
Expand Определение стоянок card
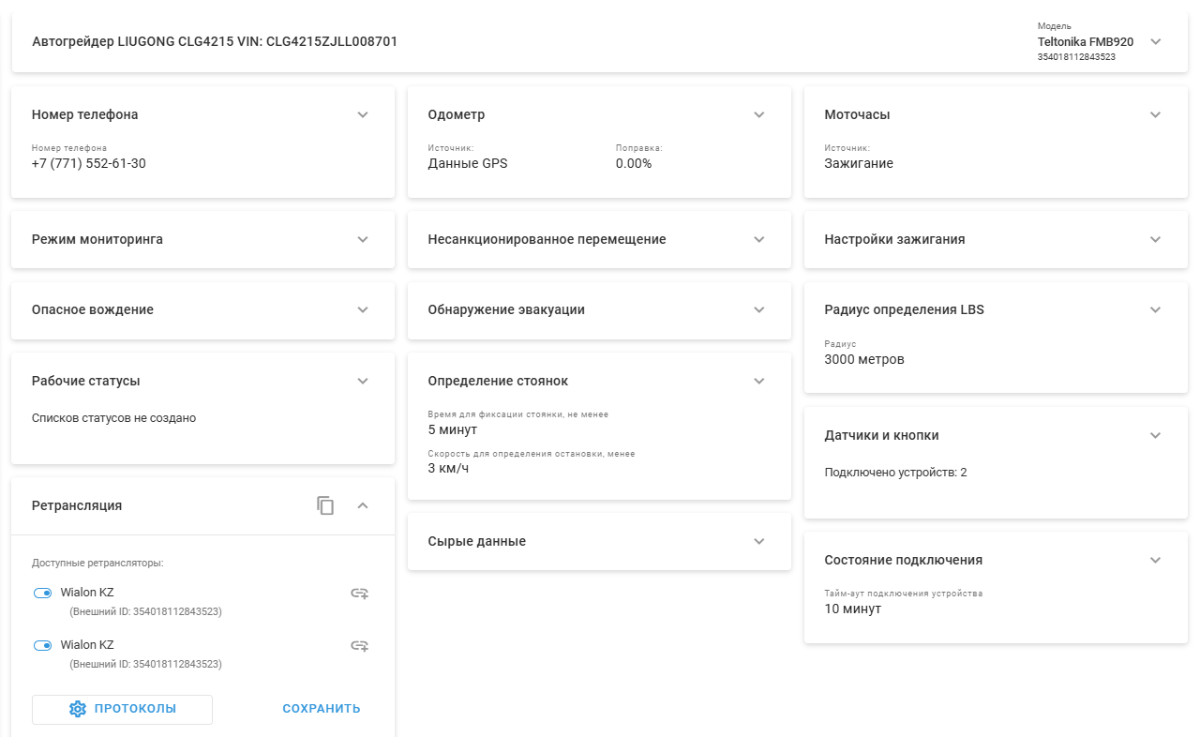point(759,380)
